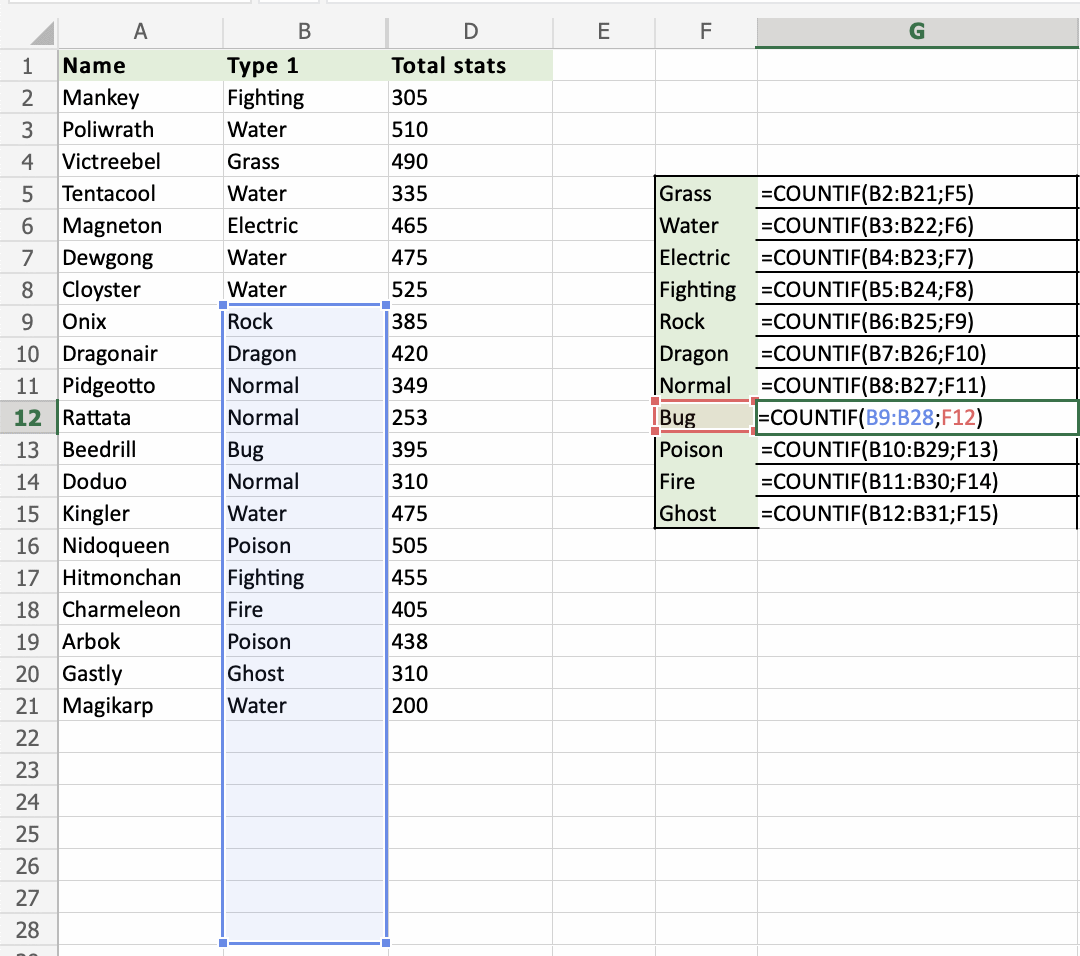This screenshot has height=956, width=1080.
Task: Select the Poliwrath name cell
Action: [x=140, y=130]
